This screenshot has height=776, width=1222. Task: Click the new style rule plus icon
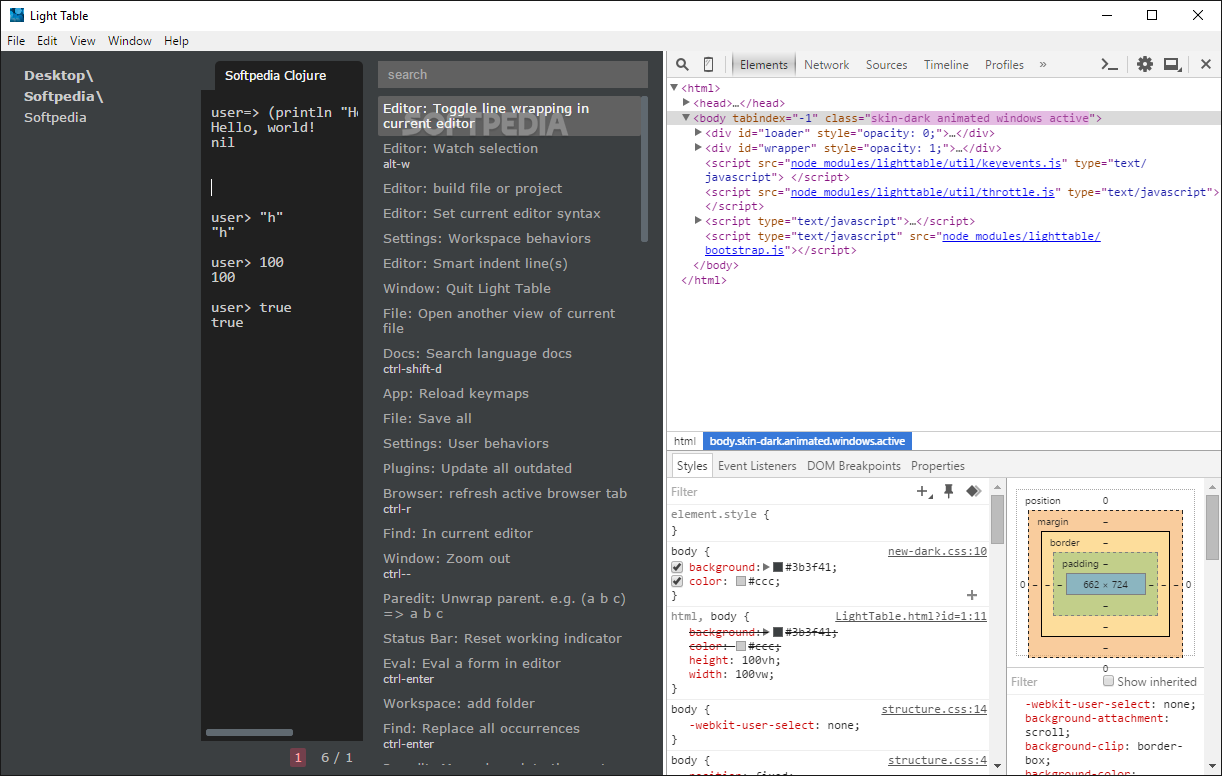(924, 491)
